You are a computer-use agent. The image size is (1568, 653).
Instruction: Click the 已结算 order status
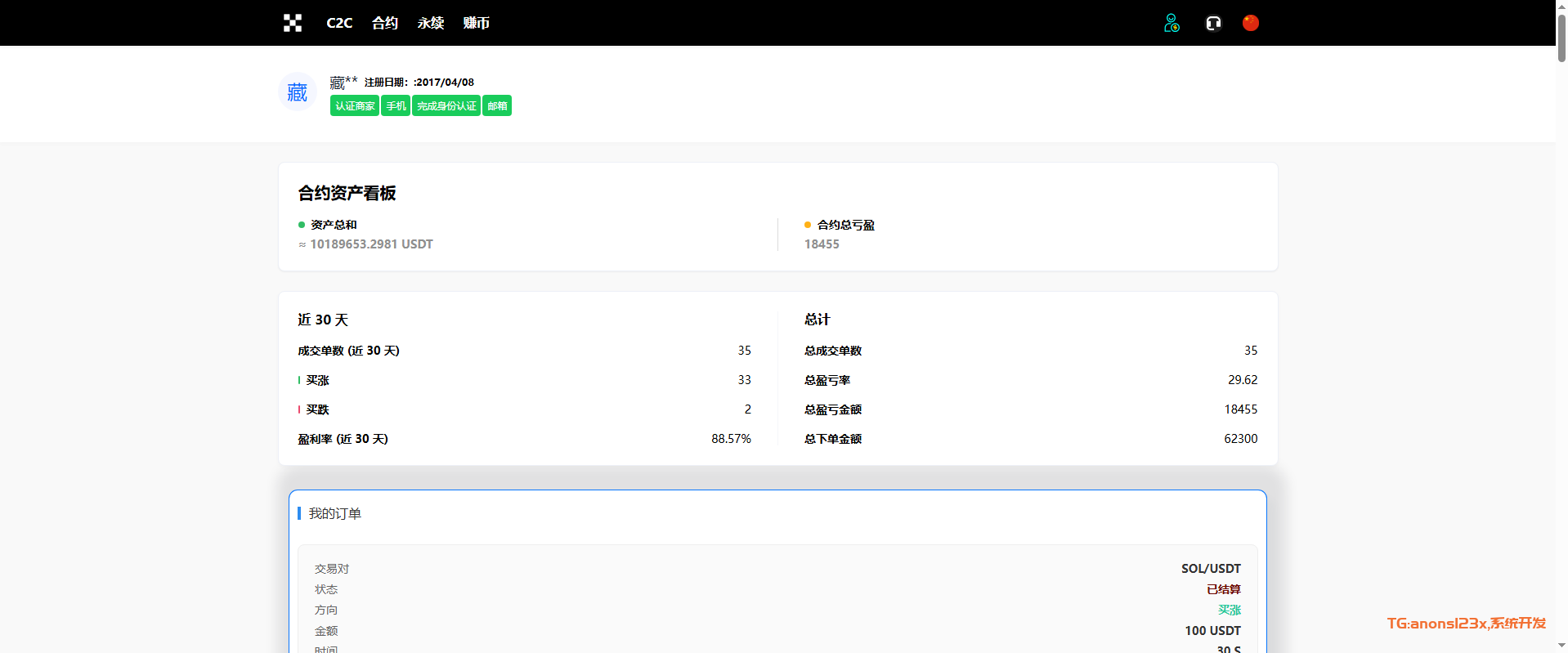coord(1223,589)
